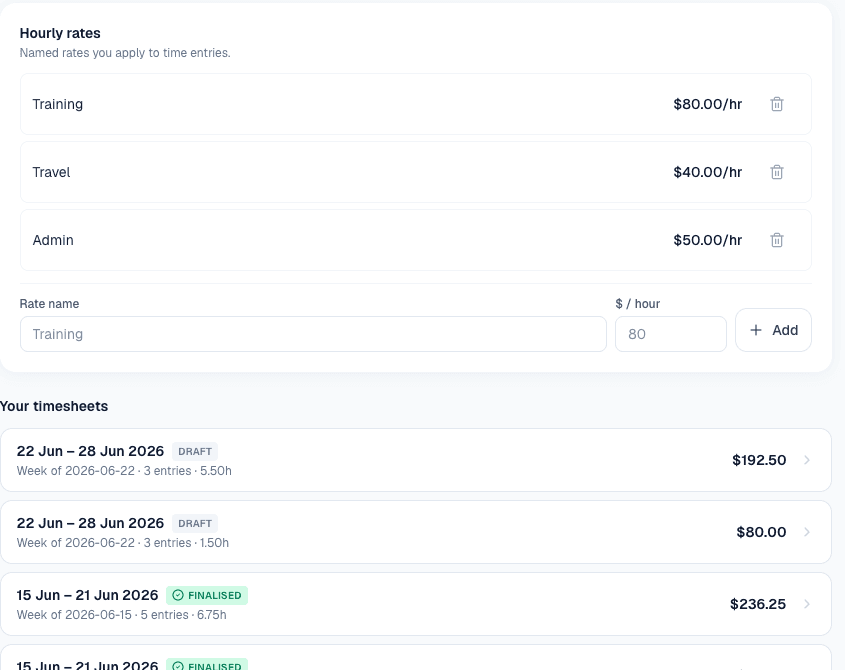Click the $50.00/hr rate value
This screenshot has width=845, height=670.
tap(708, 240)
